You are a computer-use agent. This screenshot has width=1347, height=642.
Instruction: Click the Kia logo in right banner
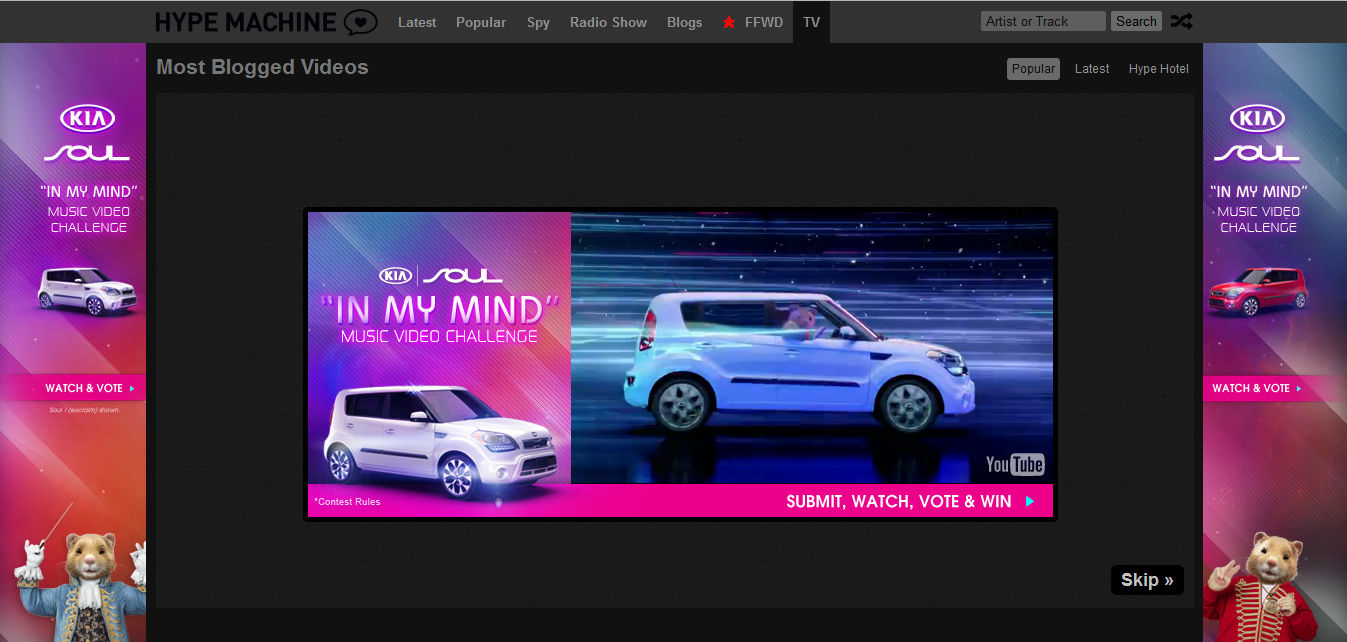tap(1257, 119)
